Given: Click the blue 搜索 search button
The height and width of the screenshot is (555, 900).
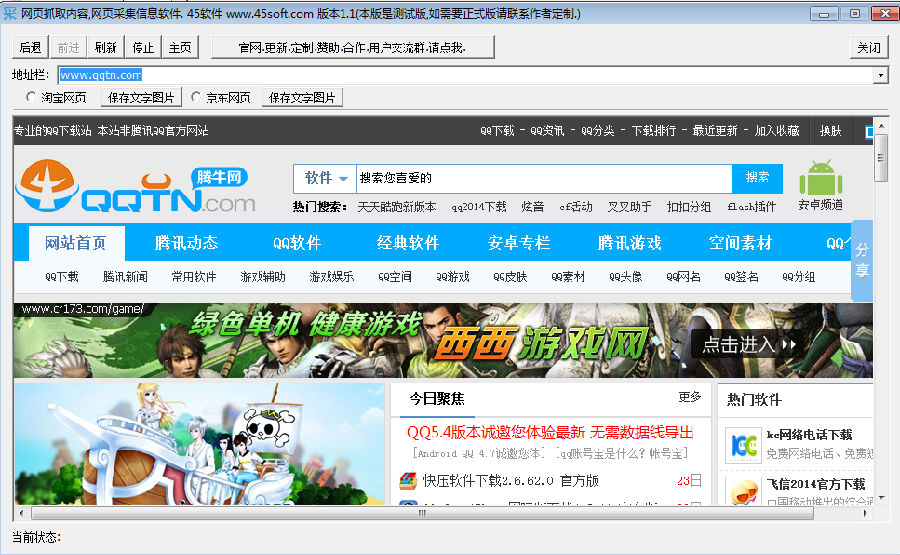Looking at the screenshot, I should pyautogui.click(x=757, y=178).
